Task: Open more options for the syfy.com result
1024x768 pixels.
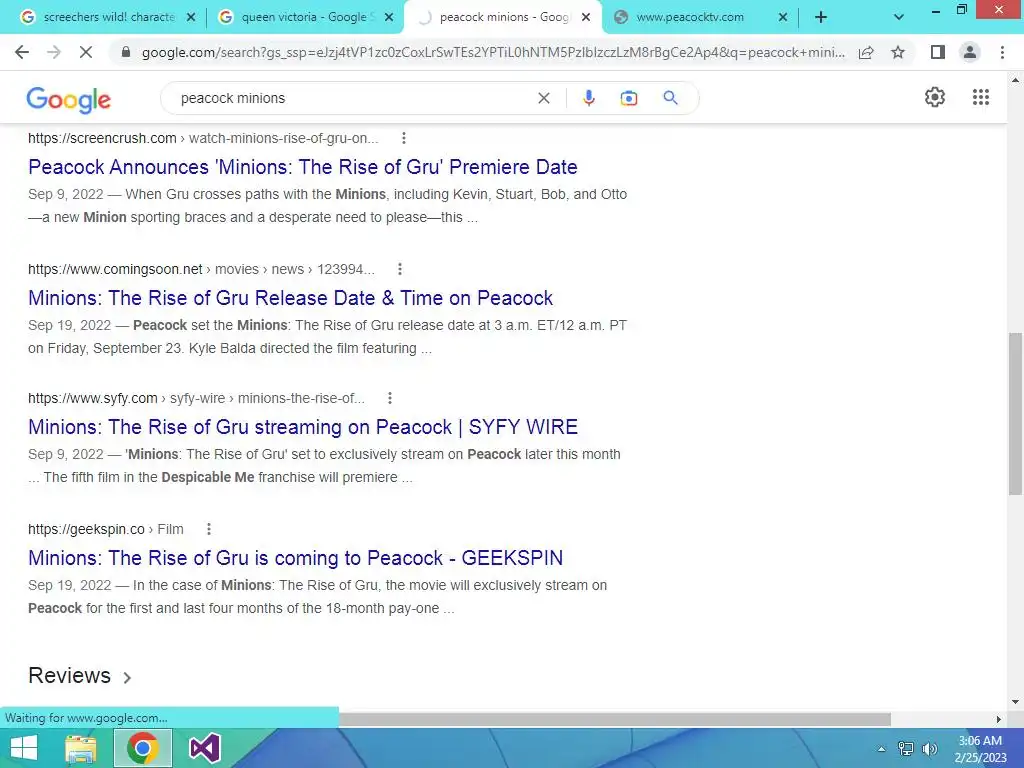Action: [x=389, y=398]
